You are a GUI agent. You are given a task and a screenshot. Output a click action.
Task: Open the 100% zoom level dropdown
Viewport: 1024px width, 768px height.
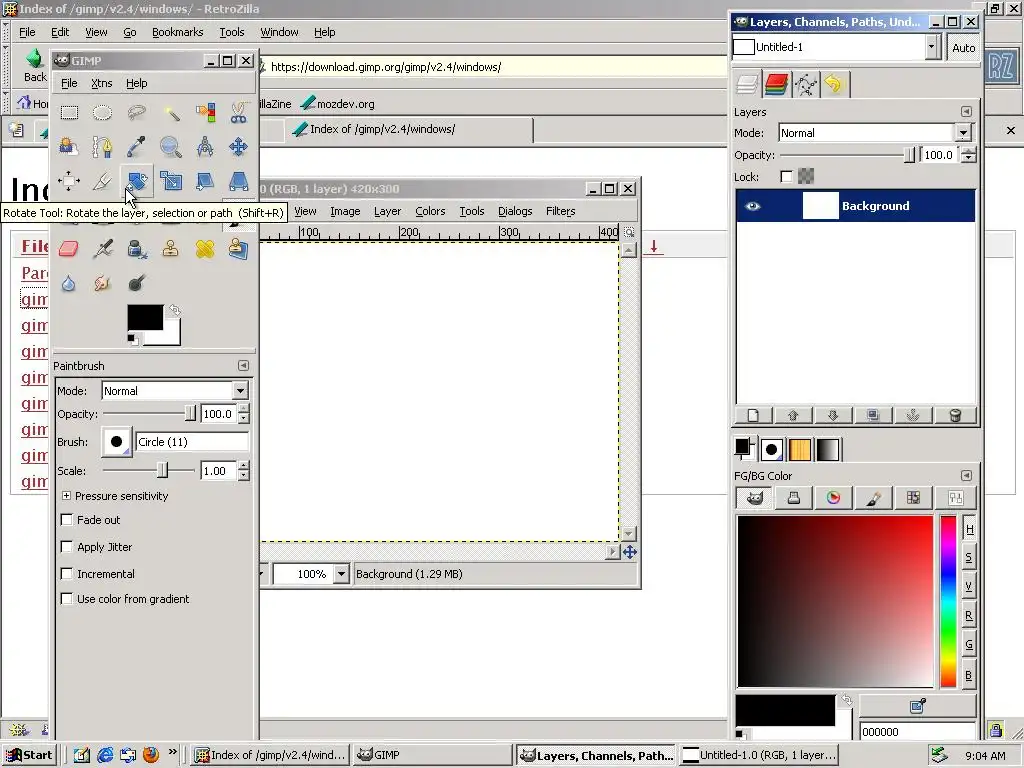click(x=341, y=574)
